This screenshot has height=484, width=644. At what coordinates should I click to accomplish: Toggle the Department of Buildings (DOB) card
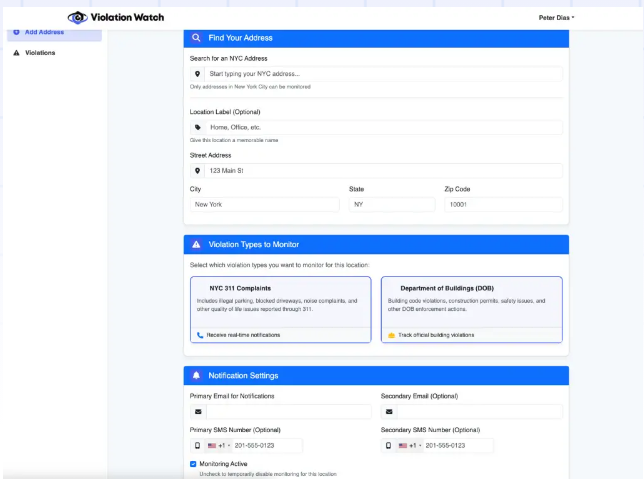pyautogui.click(x=471, y=308)
